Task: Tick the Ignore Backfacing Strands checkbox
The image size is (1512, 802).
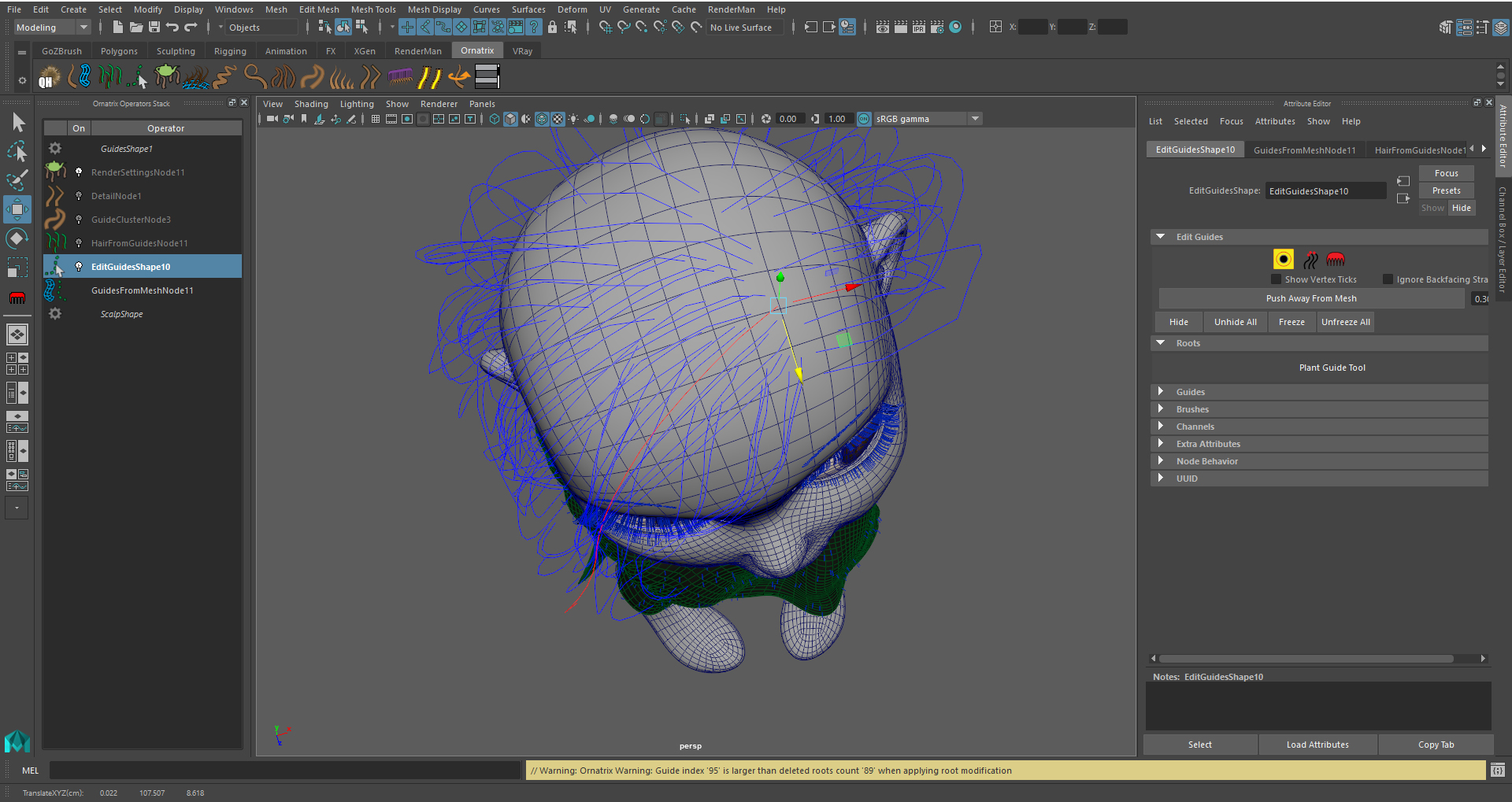Action: 1388,279
